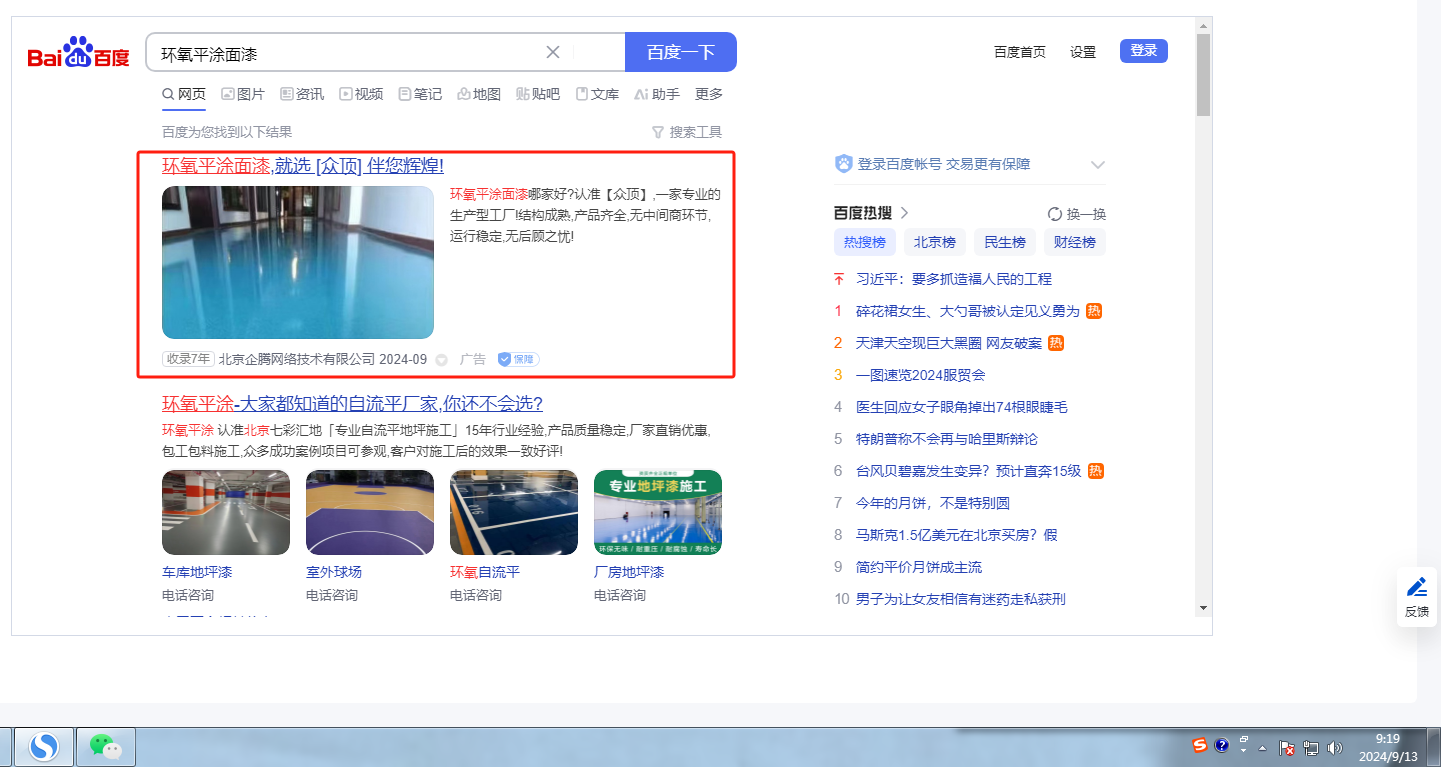Click the 保障 shield badge
Viewport: 1441px width, 767px height.
point(518,359)
